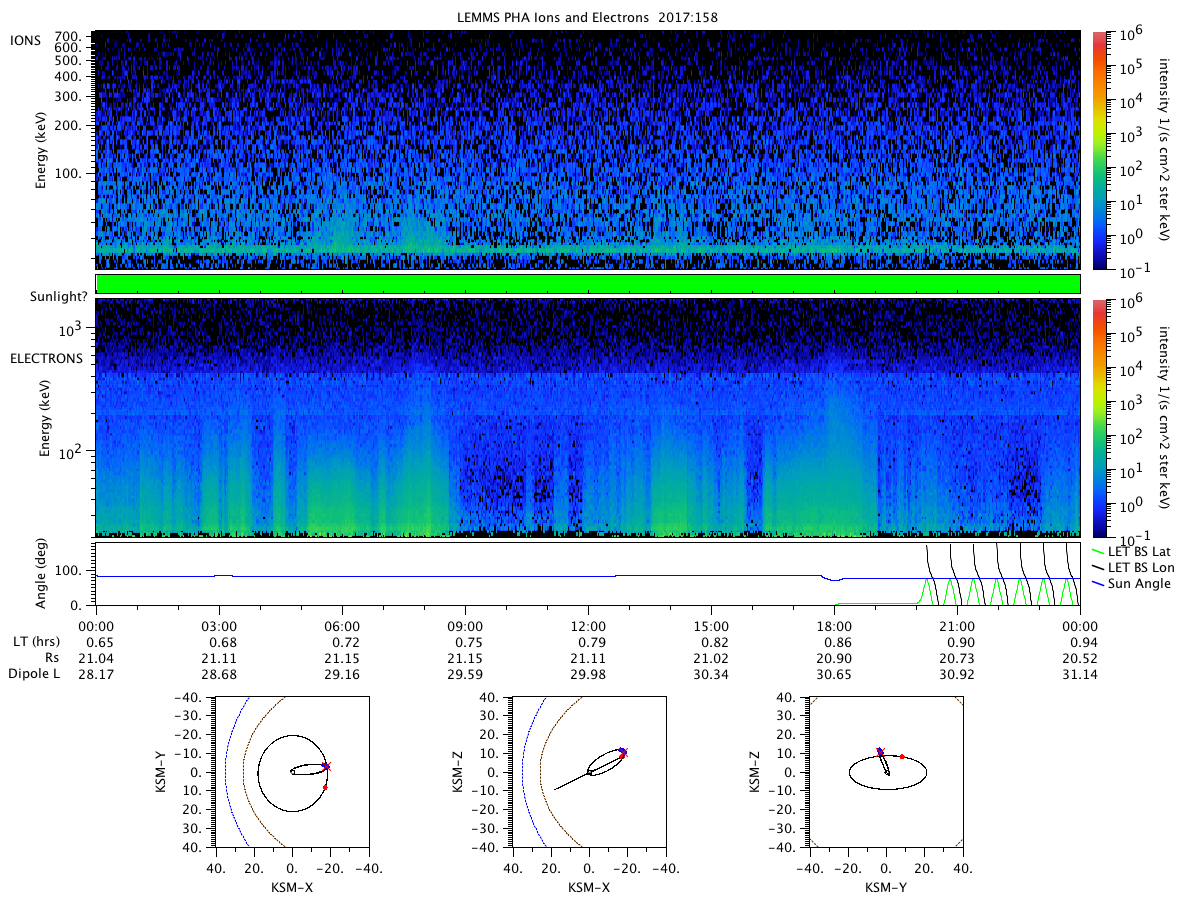Select the Dipole L value 28.17
This screenshot has height=900, width=1200.
point(96,675)
